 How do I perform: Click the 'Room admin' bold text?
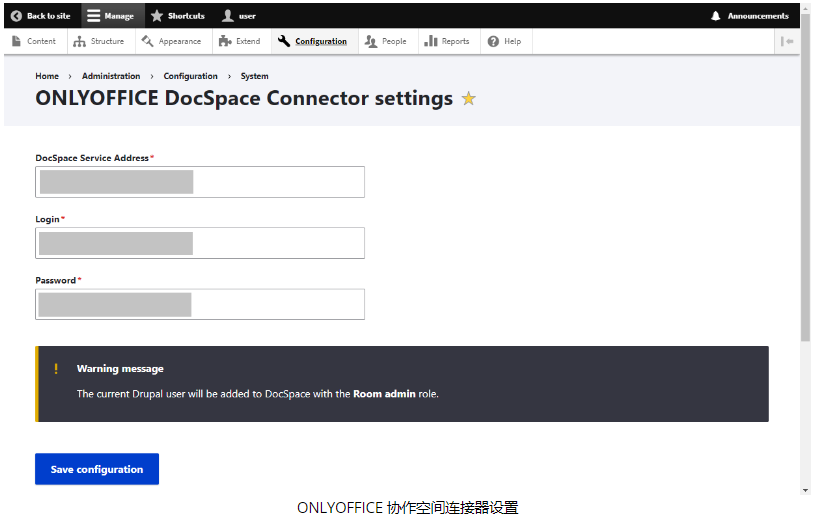click(x=384, y=394)
